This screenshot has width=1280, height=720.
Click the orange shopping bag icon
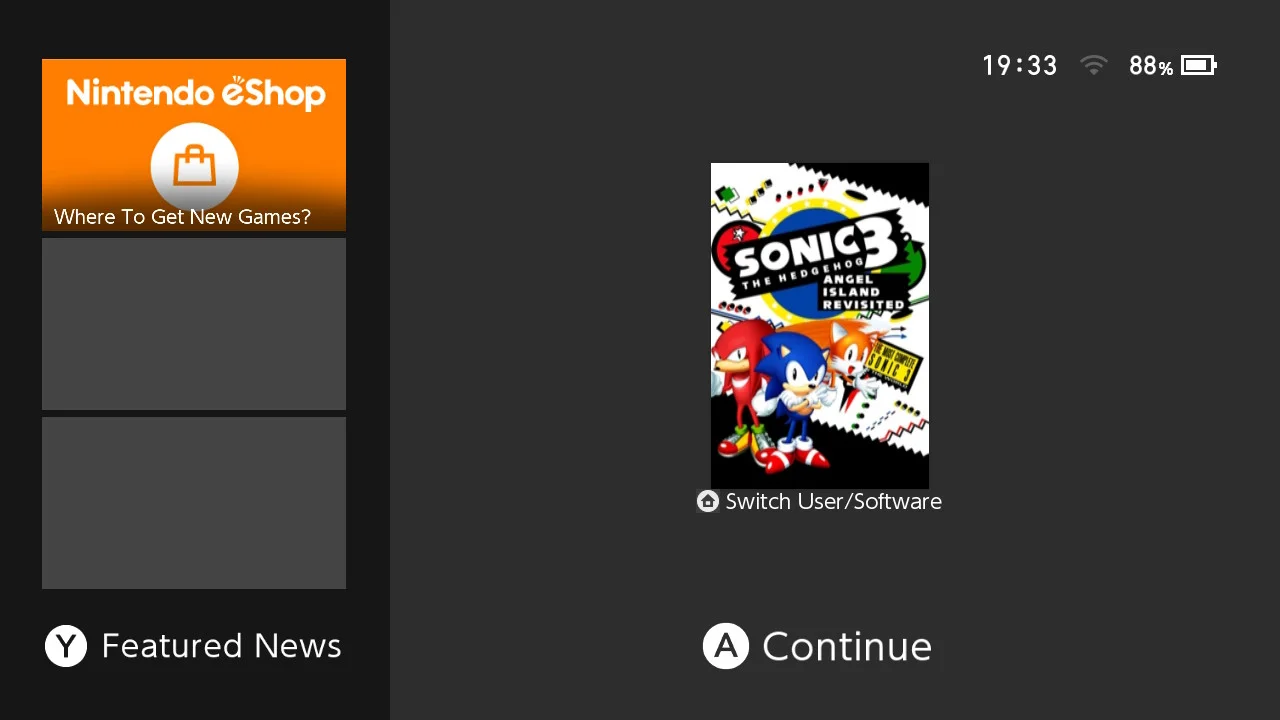194,167
